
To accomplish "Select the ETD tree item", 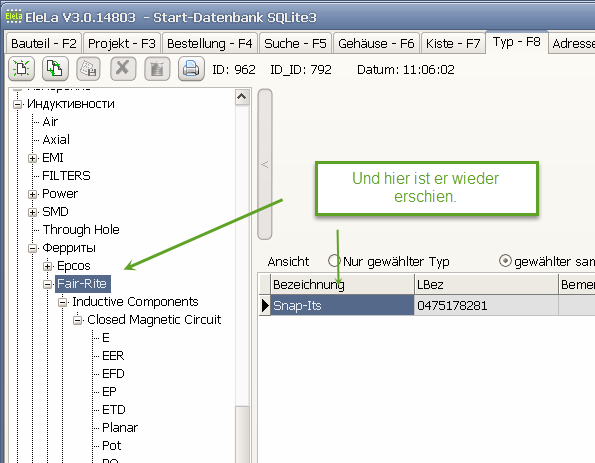I will click(113, 410).
